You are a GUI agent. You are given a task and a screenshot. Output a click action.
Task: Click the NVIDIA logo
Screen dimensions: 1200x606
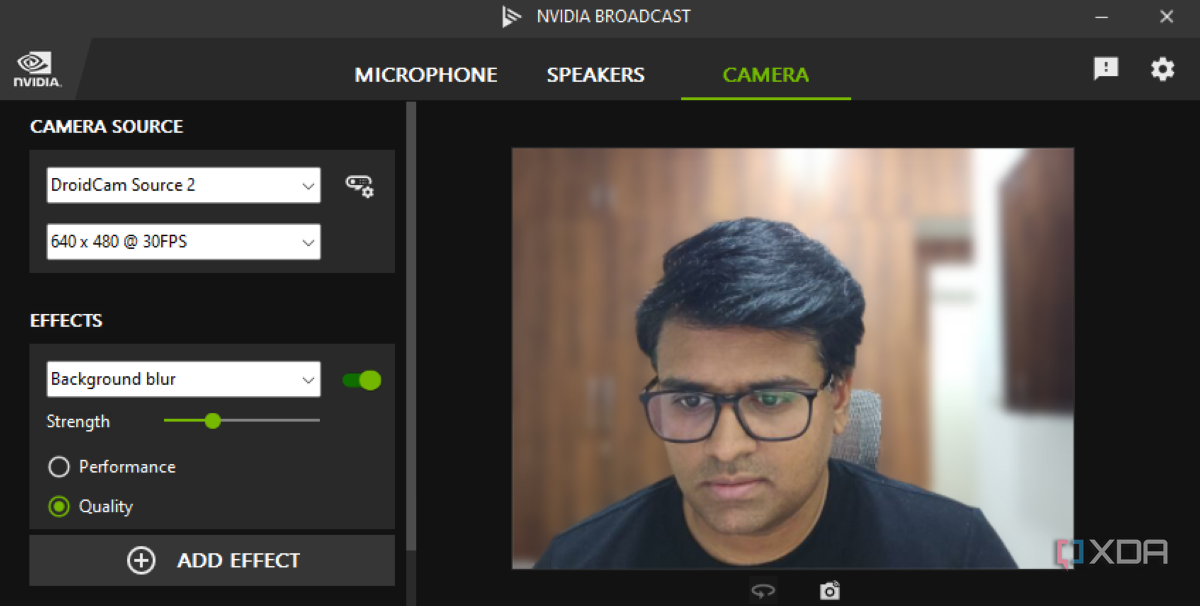37,70
